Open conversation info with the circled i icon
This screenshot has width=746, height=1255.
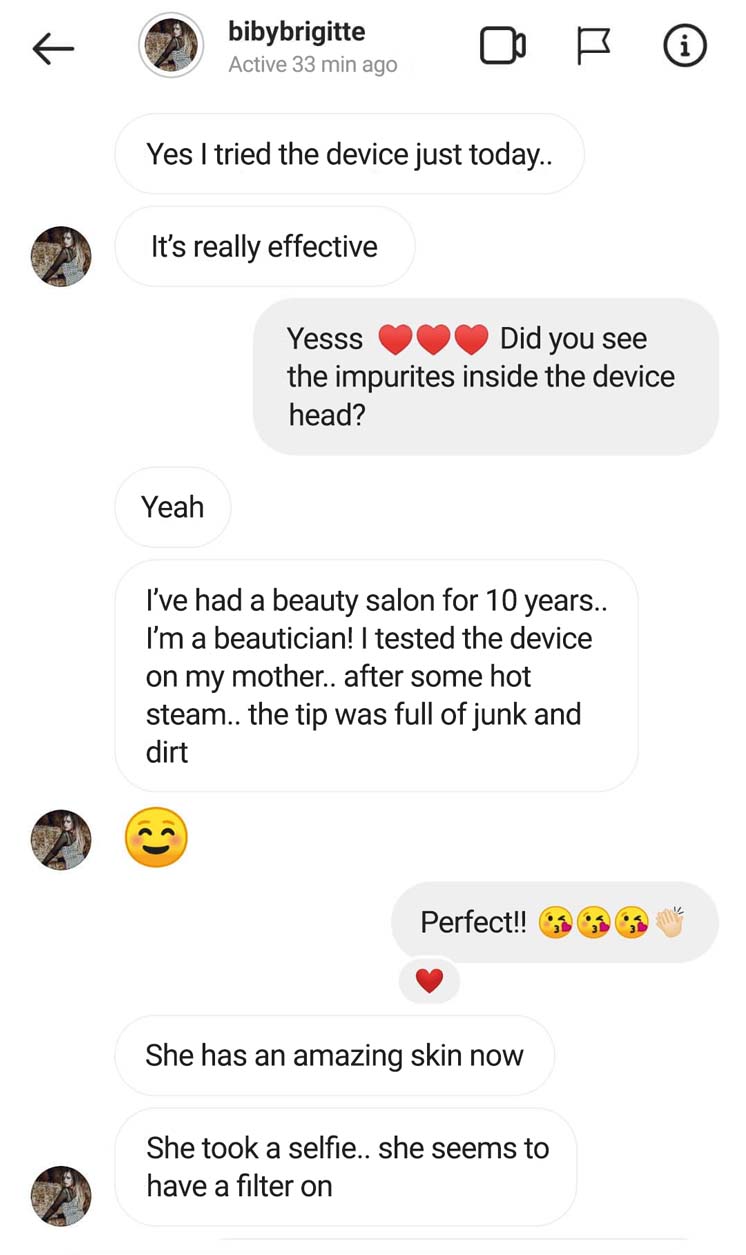[685, 46]
